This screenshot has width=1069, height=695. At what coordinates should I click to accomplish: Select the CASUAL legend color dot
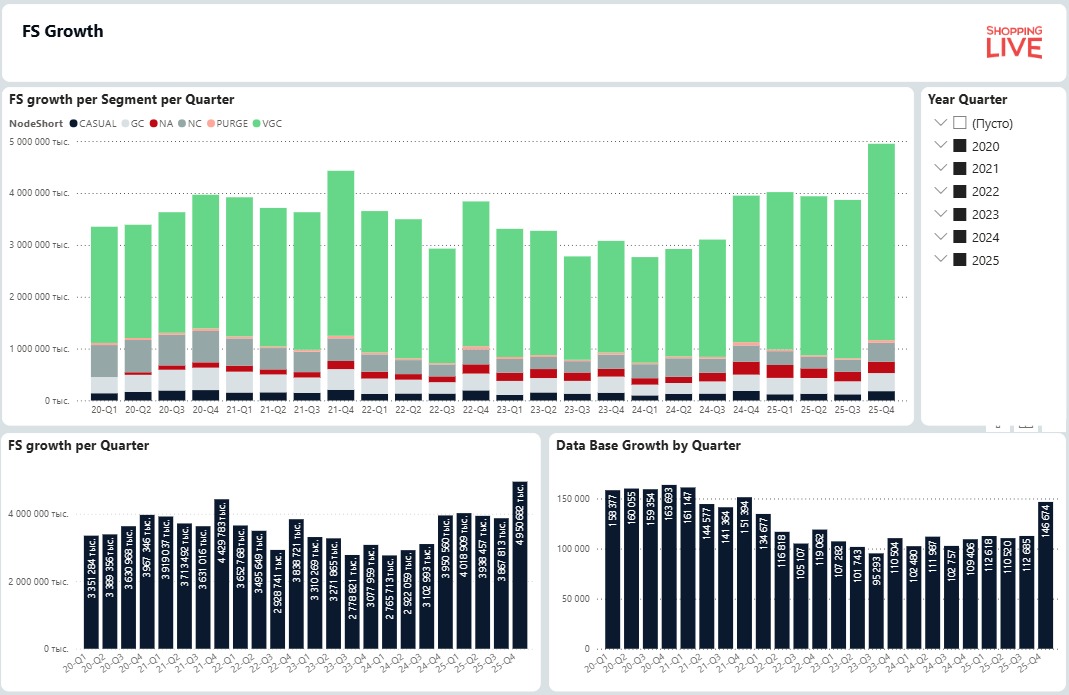point(74,123)
